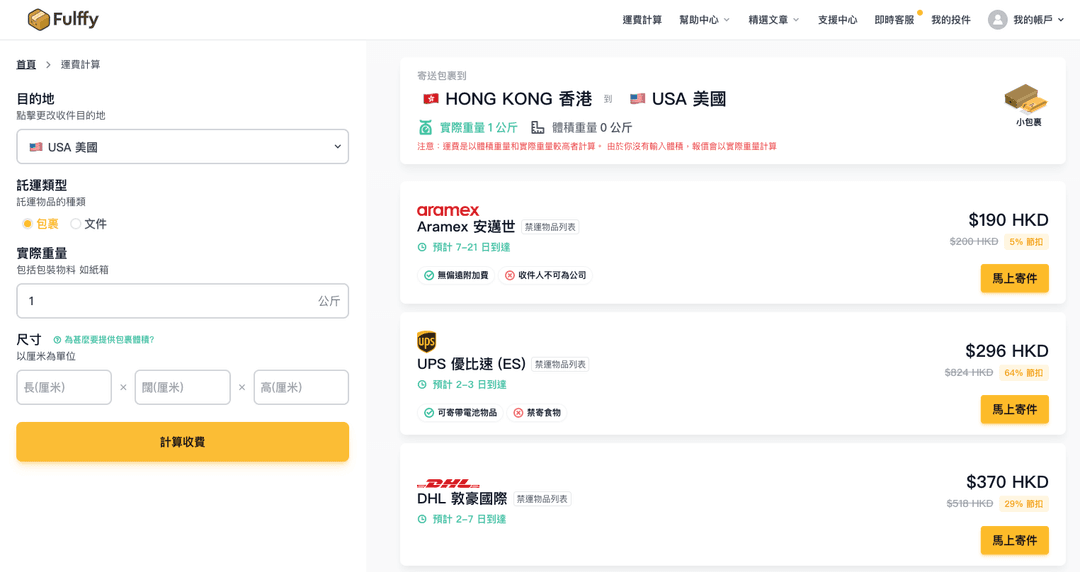
Task: Click the Fulffy logo icon
Action: (x=39, y=20)
